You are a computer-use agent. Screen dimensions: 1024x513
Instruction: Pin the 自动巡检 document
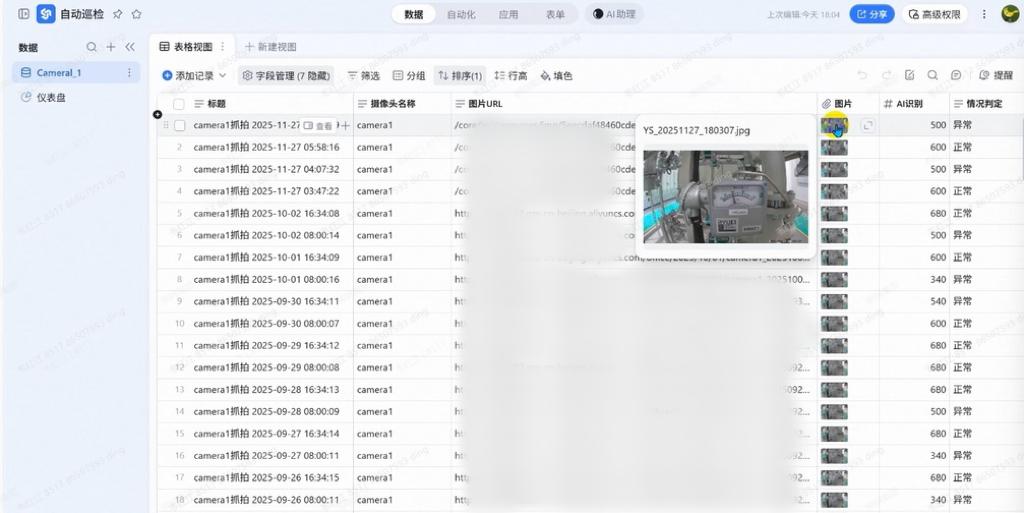click(118, 14)
